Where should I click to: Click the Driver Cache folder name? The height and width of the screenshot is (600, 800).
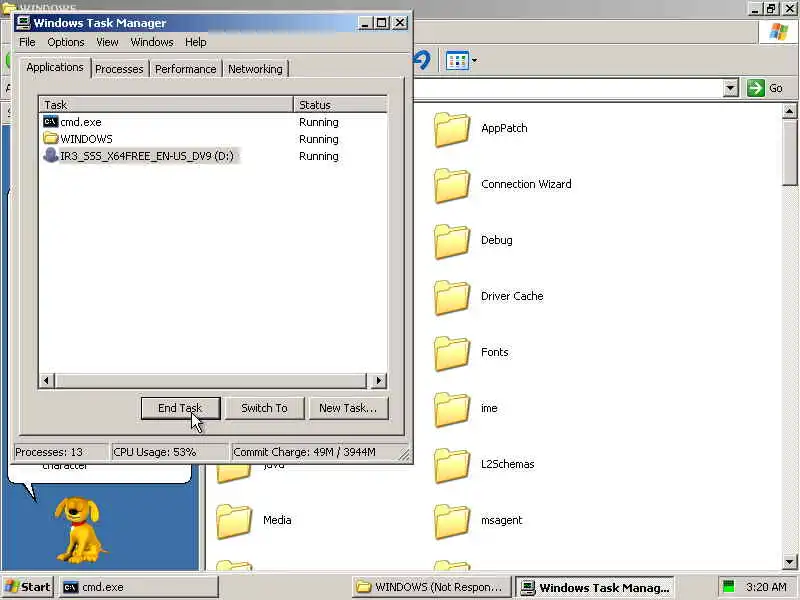coord(512,296)
